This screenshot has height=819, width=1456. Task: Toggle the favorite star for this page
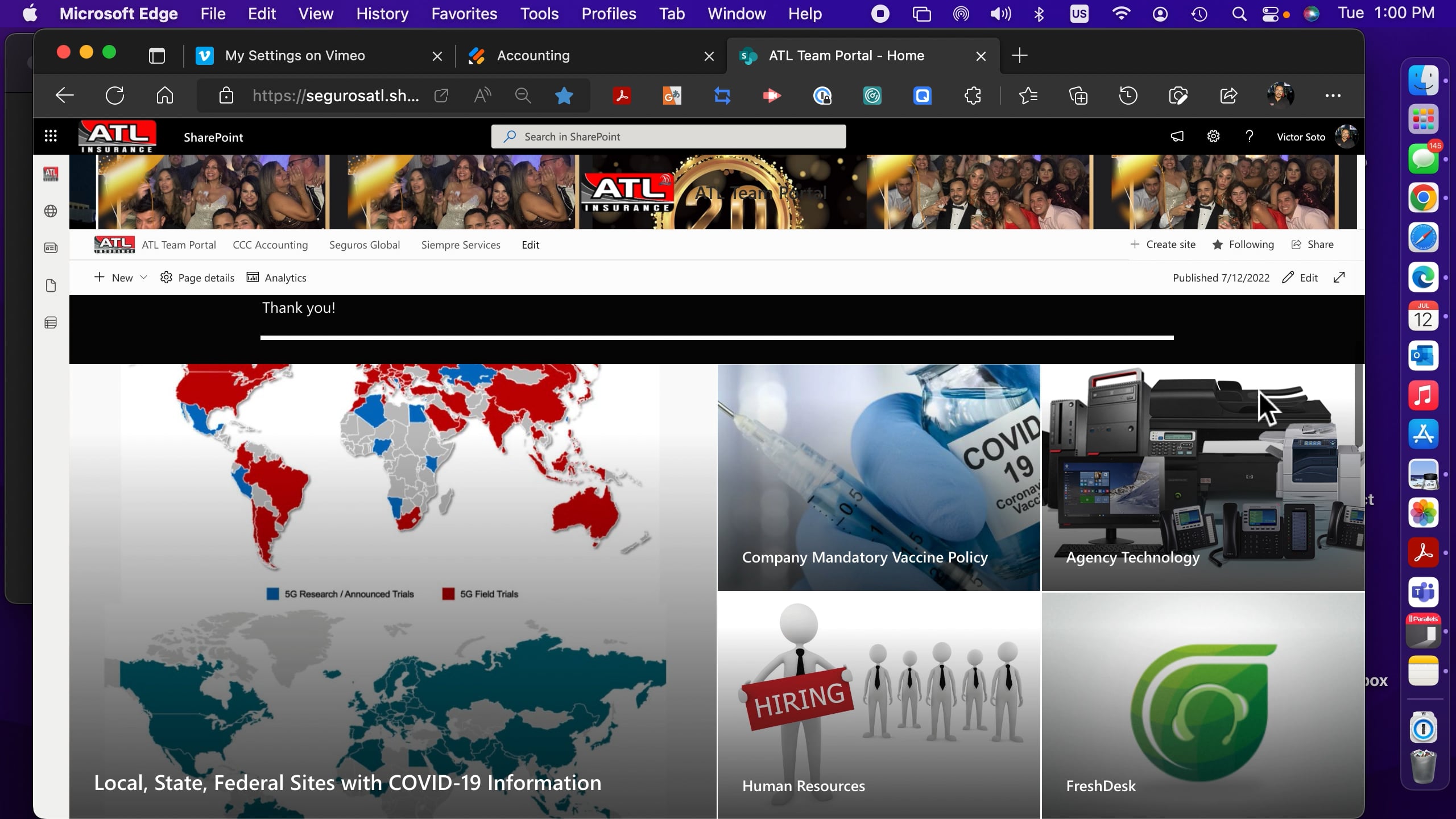tap(564, 96)
